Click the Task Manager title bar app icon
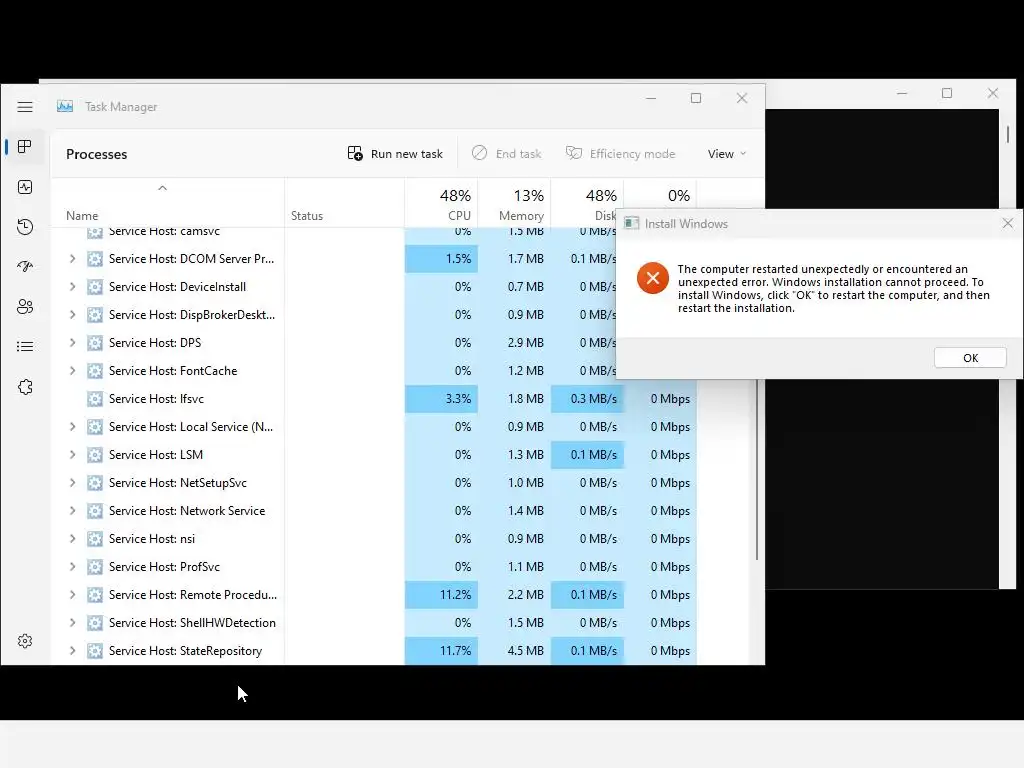Viewport: 1024px width, 768px height. click(x=65, y=106)
